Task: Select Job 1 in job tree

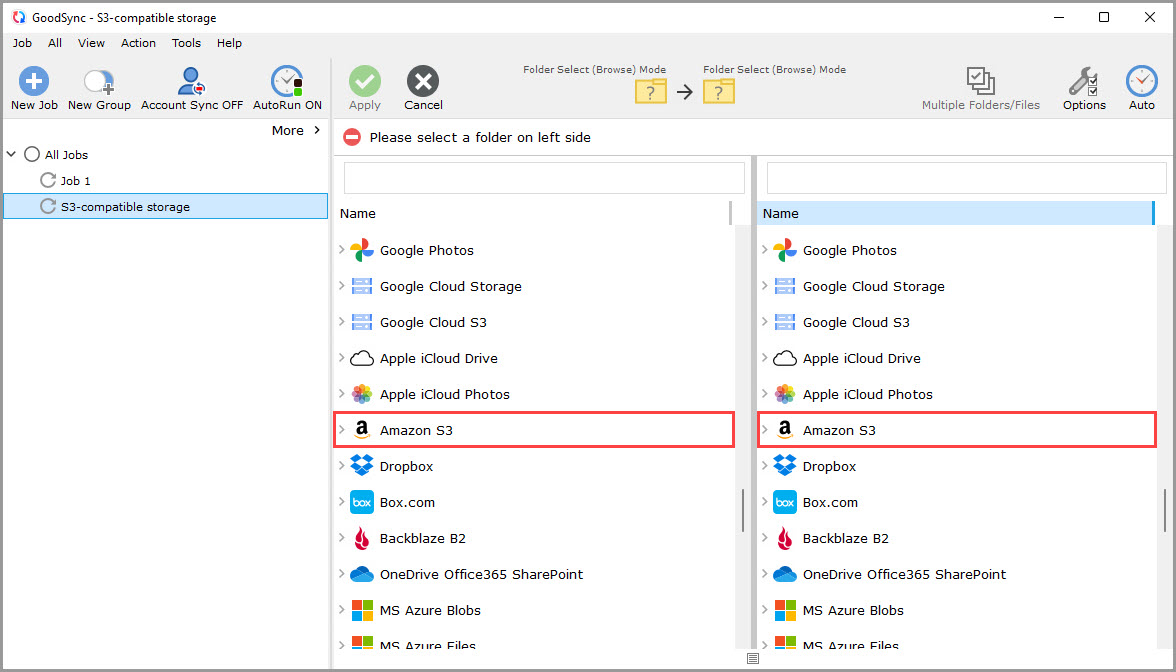Action: 75,181
